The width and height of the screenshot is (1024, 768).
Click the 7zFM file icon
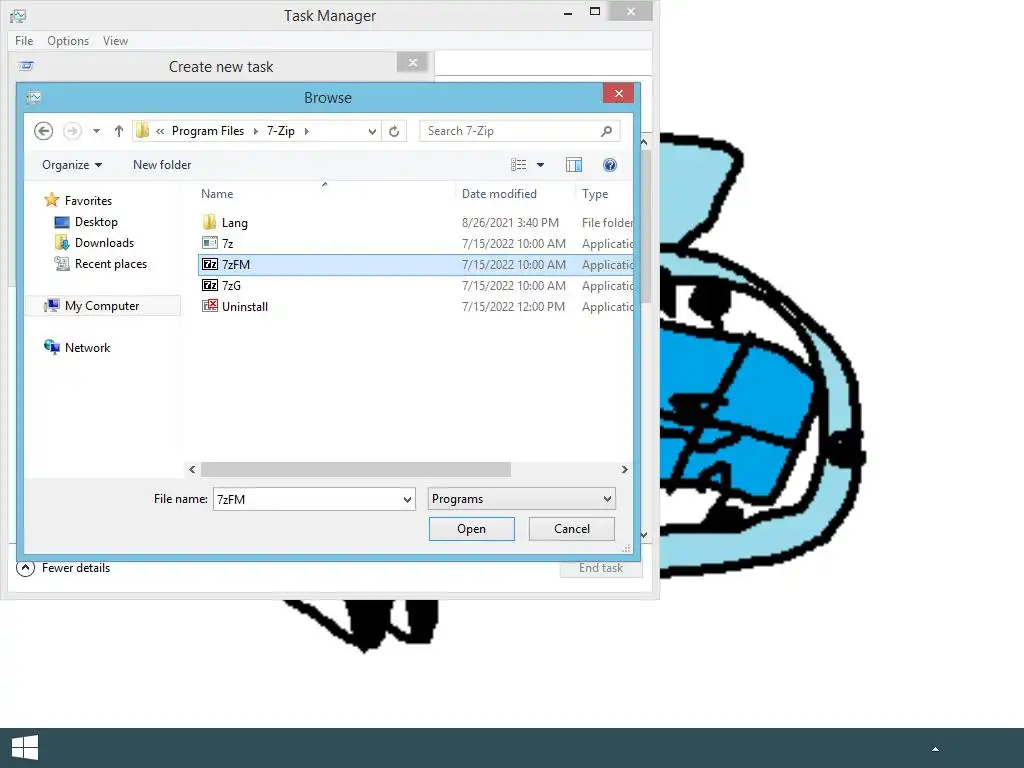[210, 264]
